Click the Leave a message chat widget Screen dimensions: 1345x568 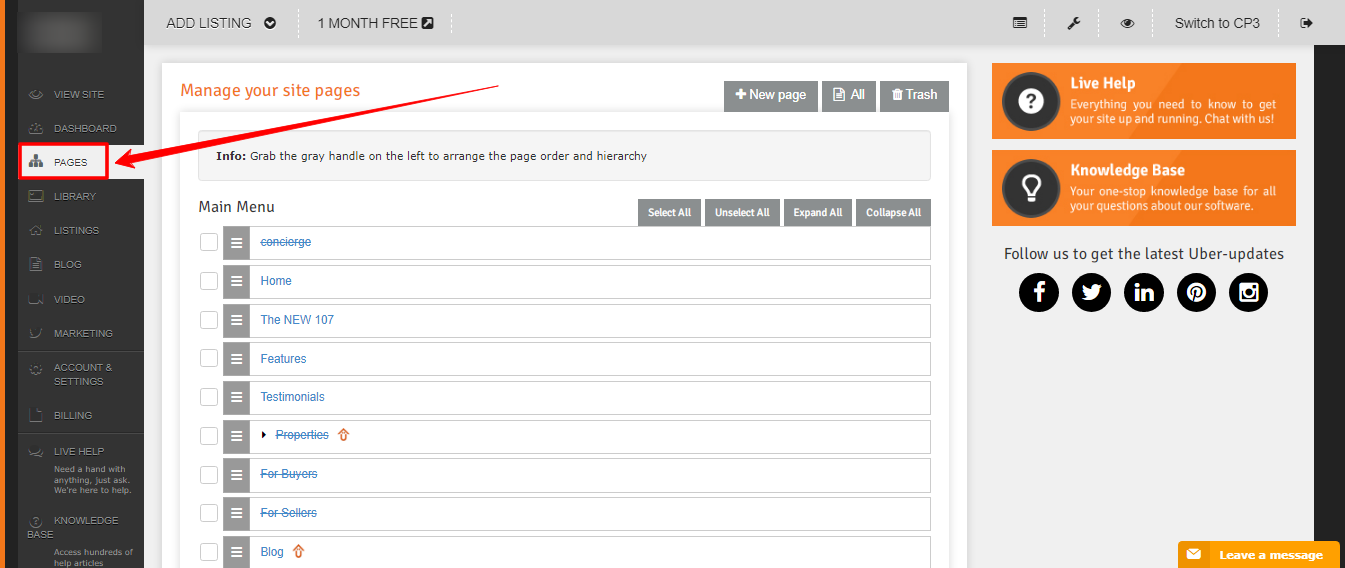[1258, 555]
